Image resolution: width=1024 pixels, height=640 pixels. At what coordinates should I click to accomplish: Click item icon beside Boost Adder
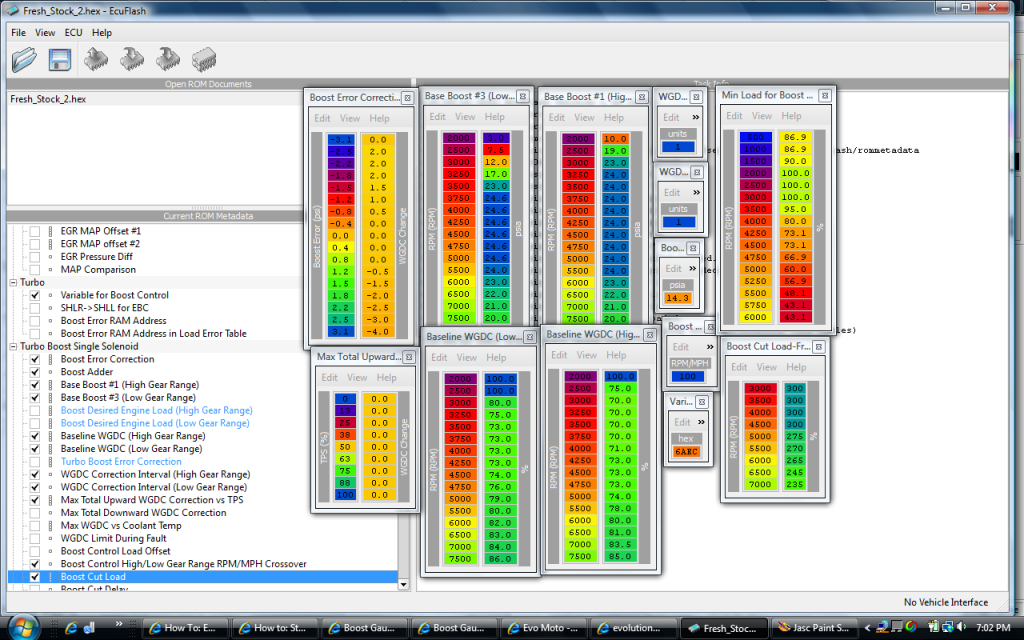[50, 372]
